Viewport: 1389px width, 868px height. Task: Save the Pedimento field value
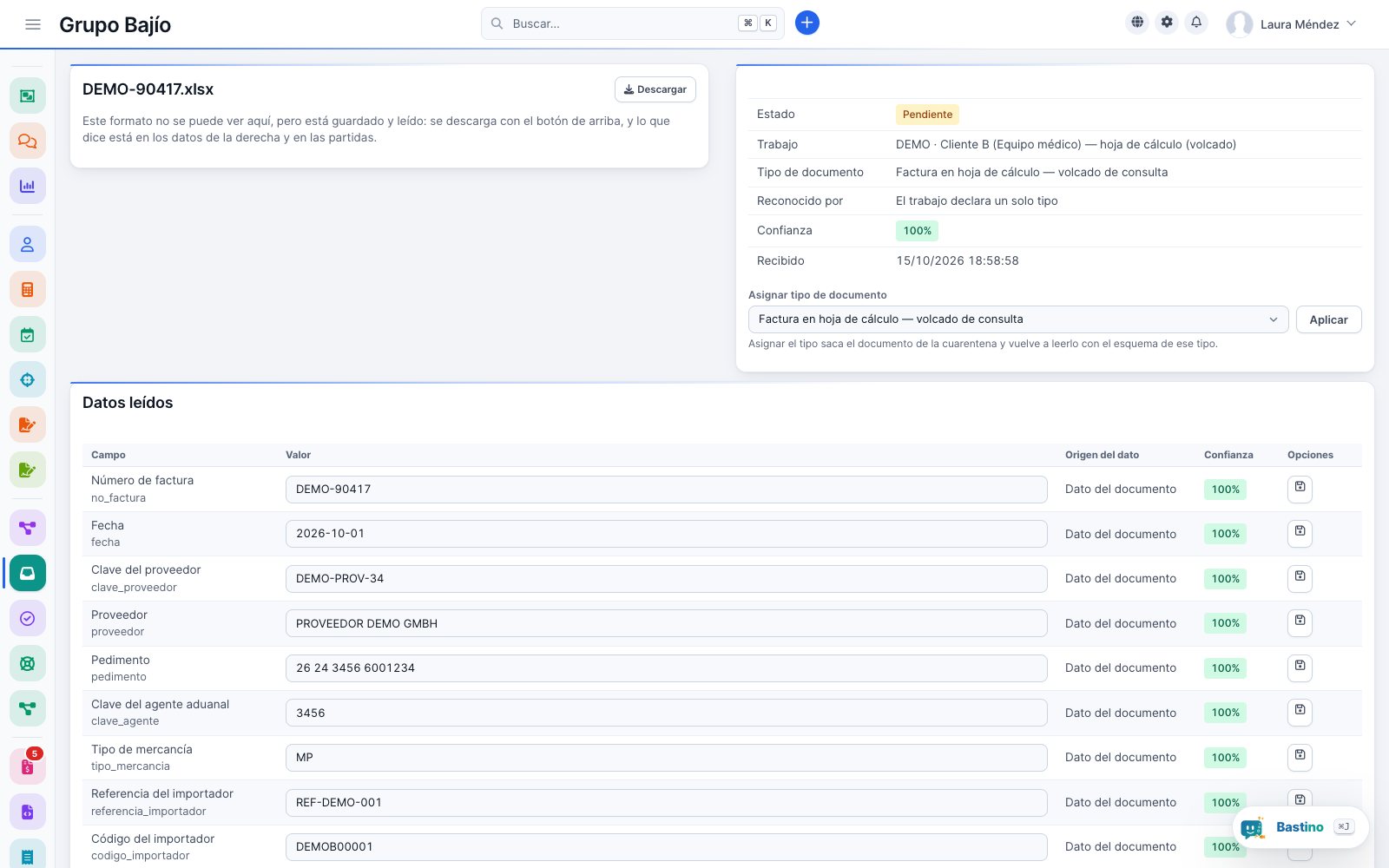point(1300,667)
